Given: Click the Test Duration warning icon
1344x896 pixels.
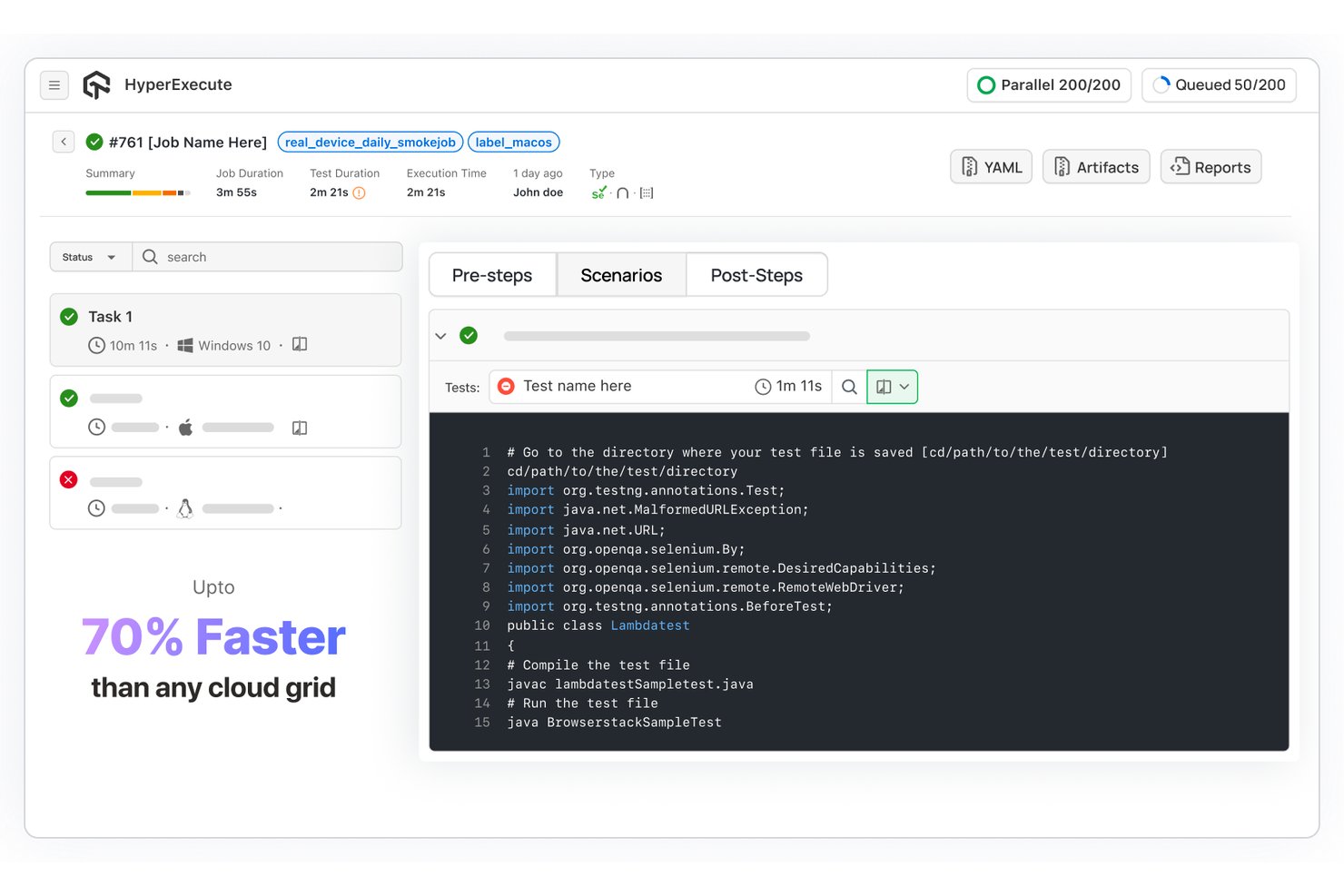Looking at the screenshot, I should click(359, 192).
